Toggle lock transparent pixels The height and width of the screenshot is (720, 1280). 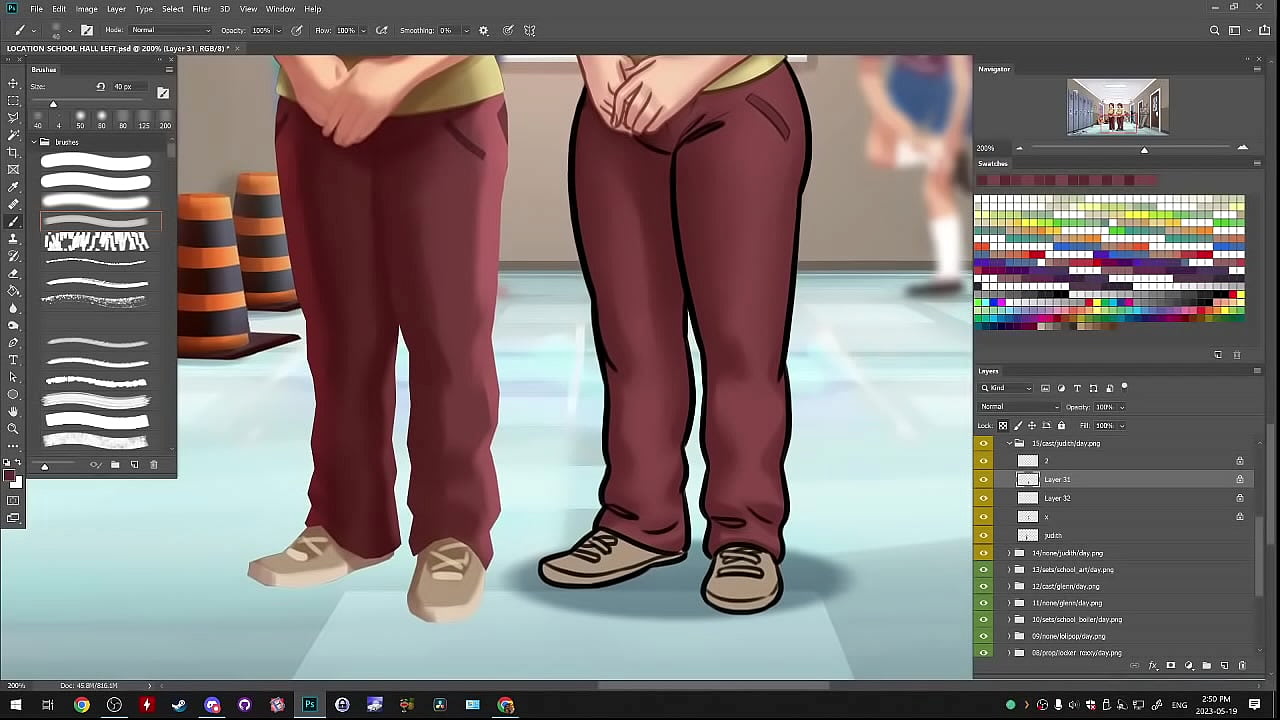tap(1004, 425)
